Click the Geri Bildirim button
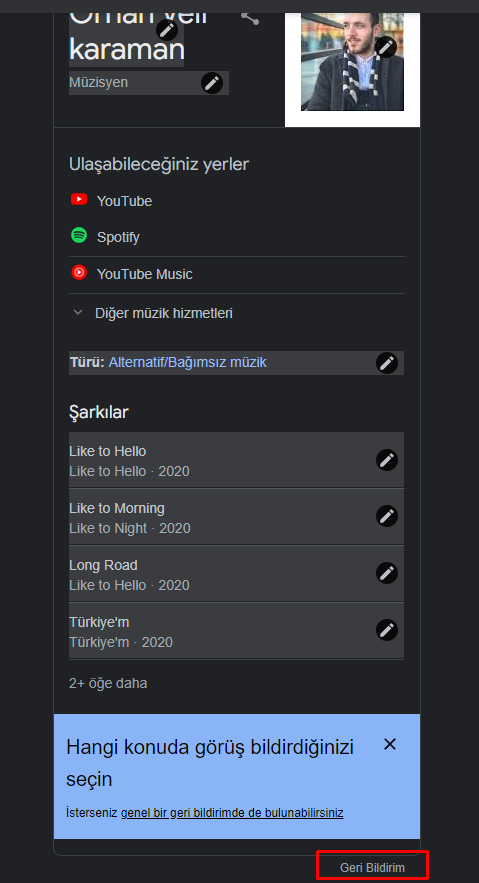The width and height of the screenshot is (479, 883). (372, 868)
